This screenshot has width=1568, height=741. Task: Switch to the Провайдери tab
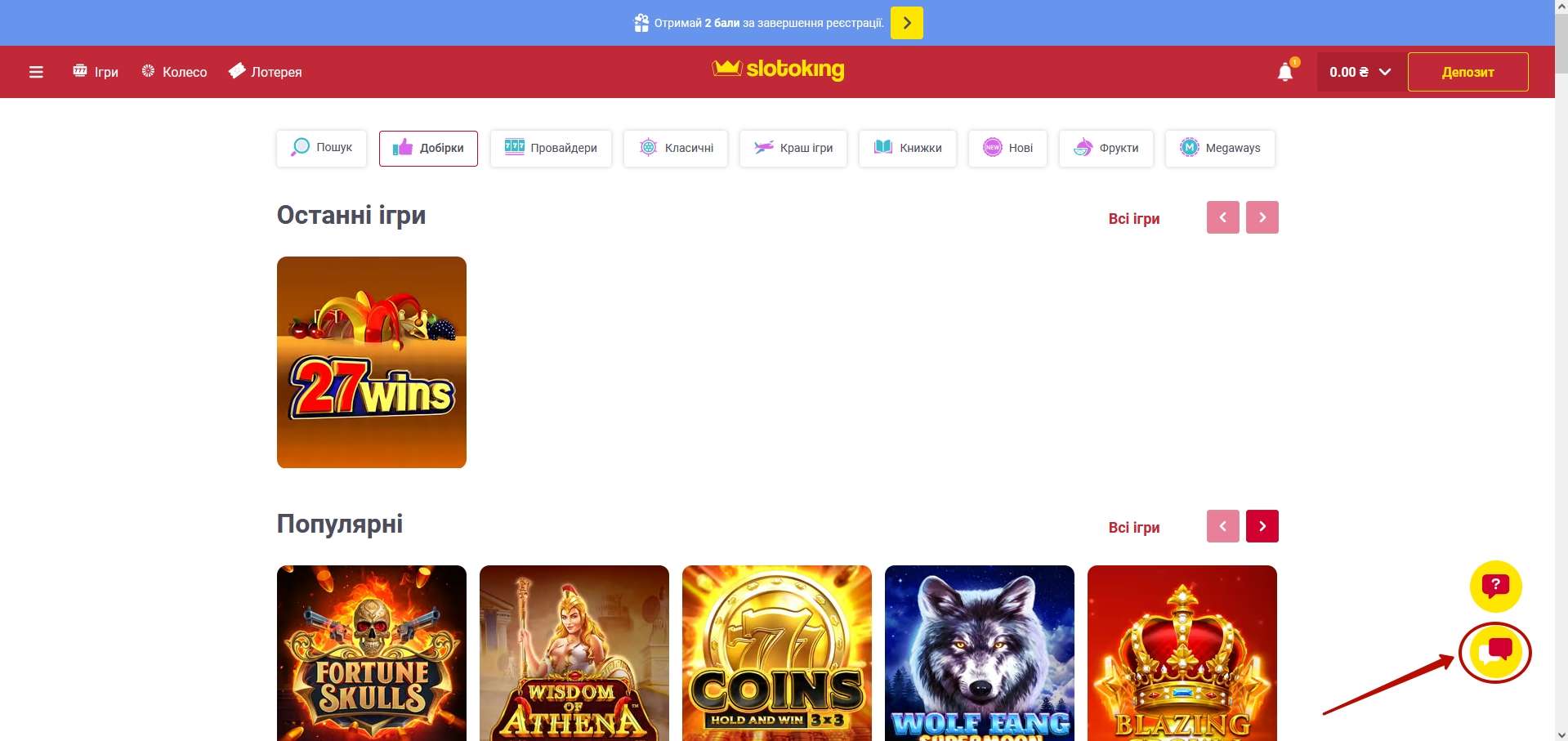(x=551, y=148)
